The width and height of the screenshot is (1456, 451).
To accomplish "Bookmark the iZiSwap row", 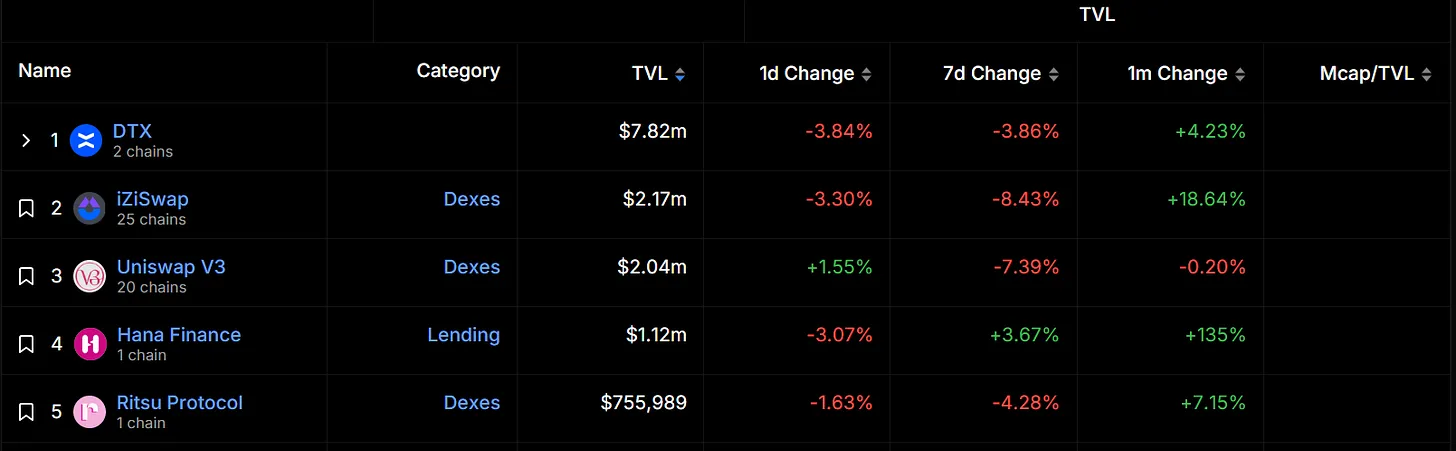I will point(27,208).
